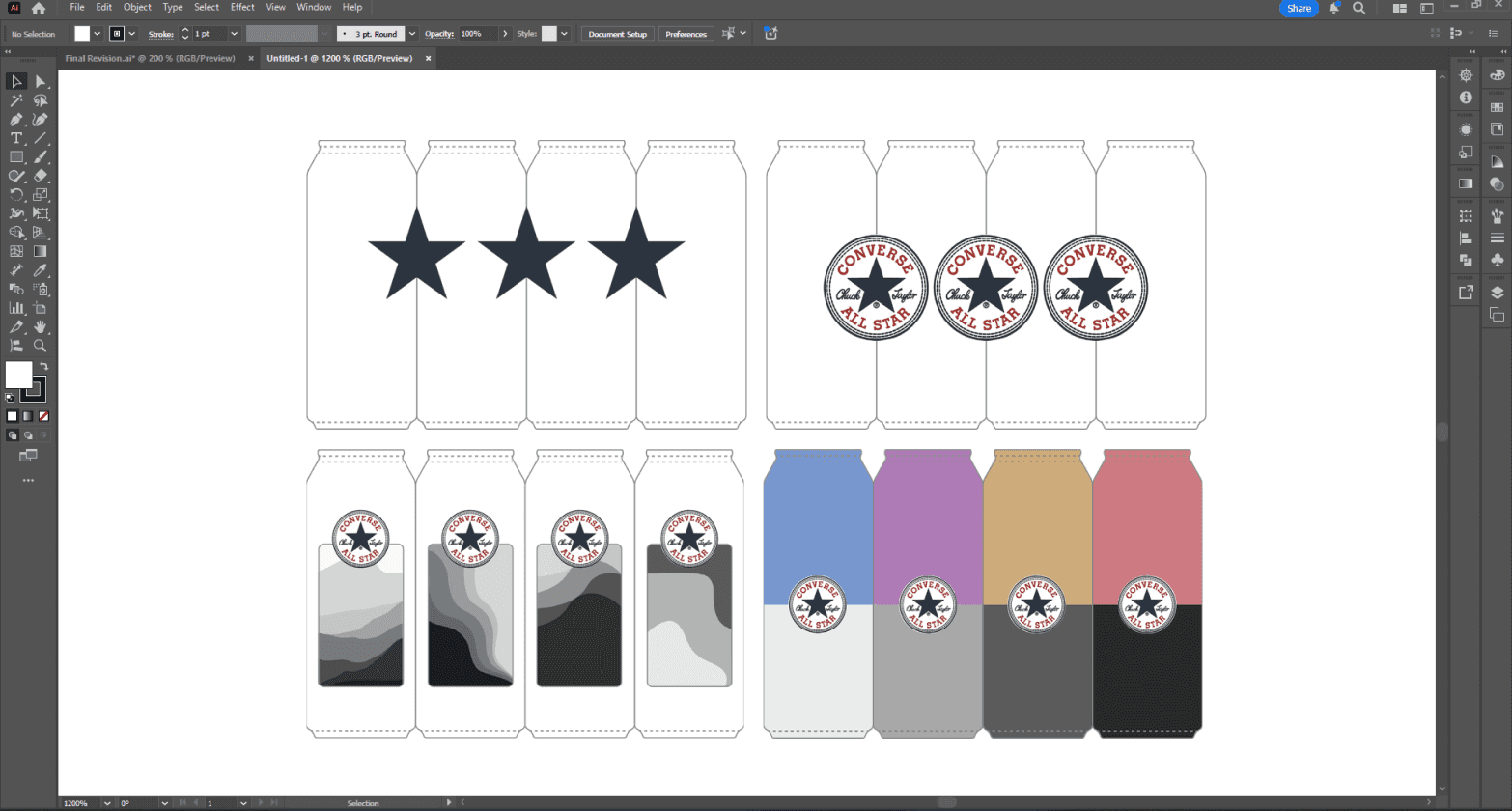This screenshot has width=1512, height=811.
Task: Open the Swatches panel icon
Action: pyautogui.click(x=1498, y=108)
